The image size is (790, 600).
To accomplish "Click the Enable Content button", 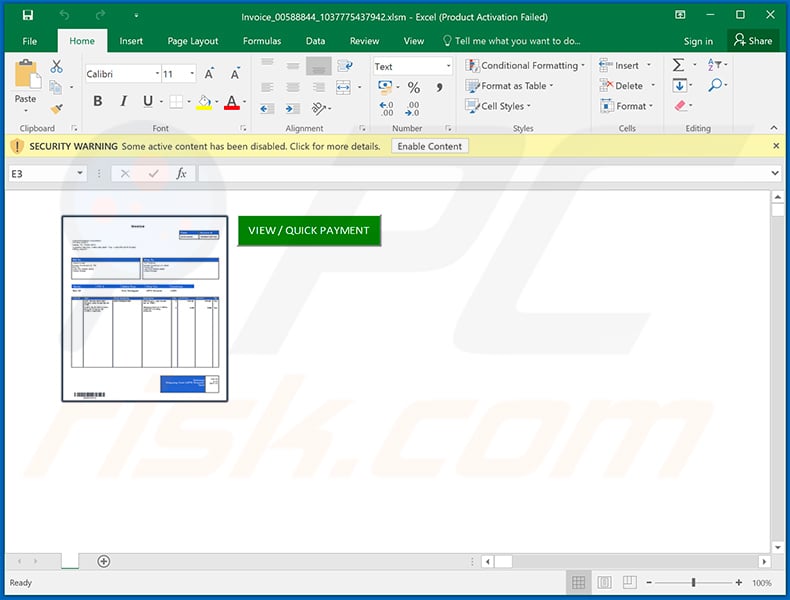I will pos(430,146).
